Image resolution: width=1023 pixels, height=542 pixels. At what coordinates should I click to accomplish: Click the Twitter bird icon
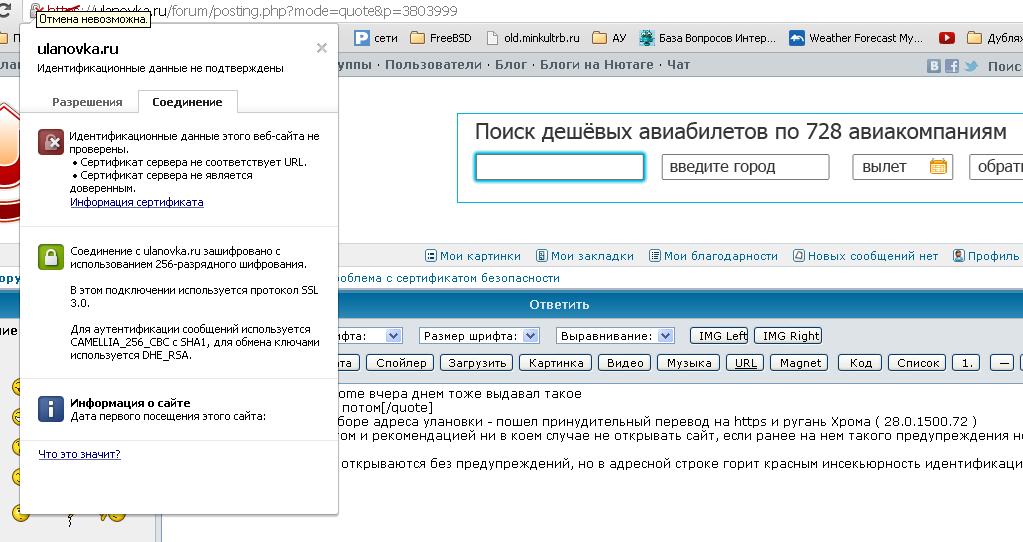pyautogui.click(x=970, y=66)
